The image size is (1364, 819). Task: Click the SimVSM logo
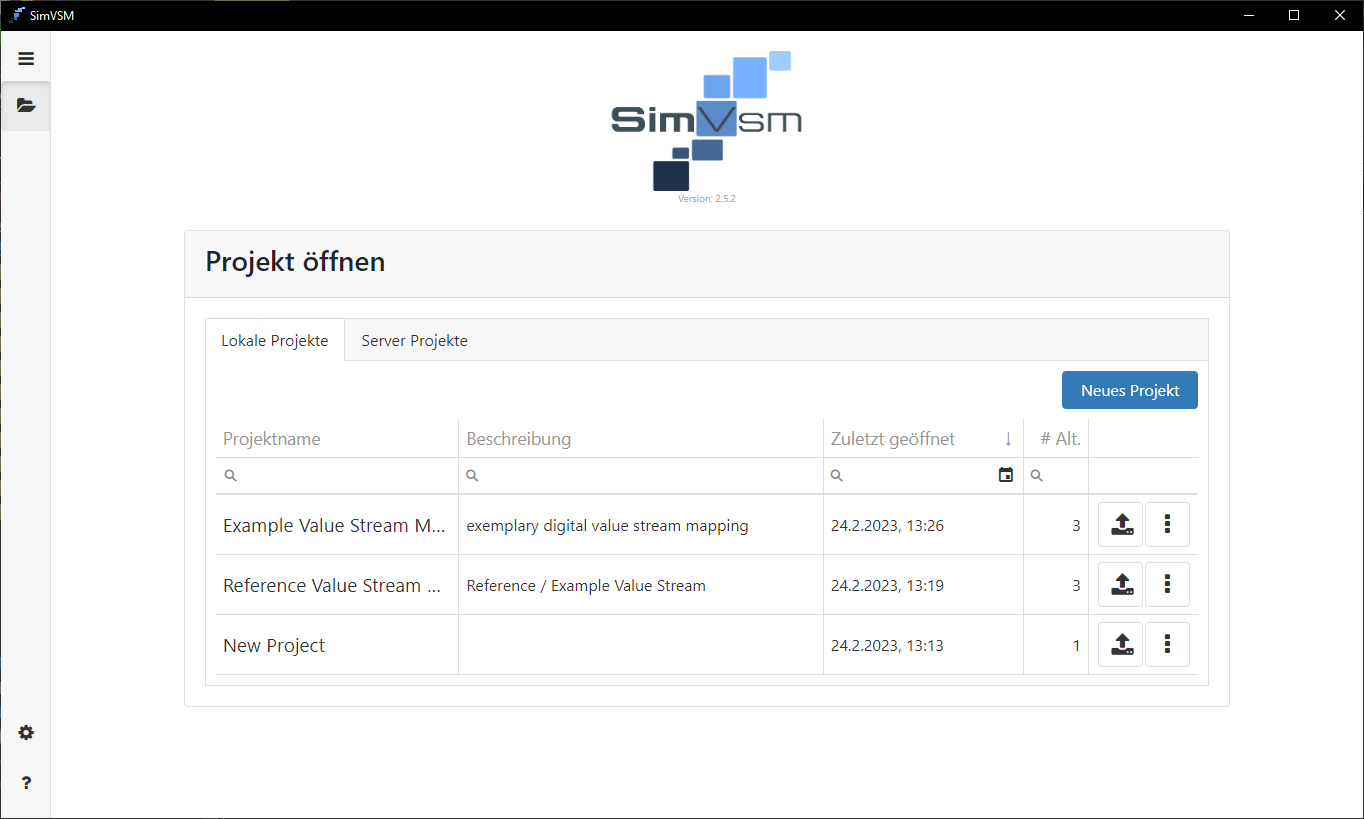pyautogui.click(x=706, y=121)
